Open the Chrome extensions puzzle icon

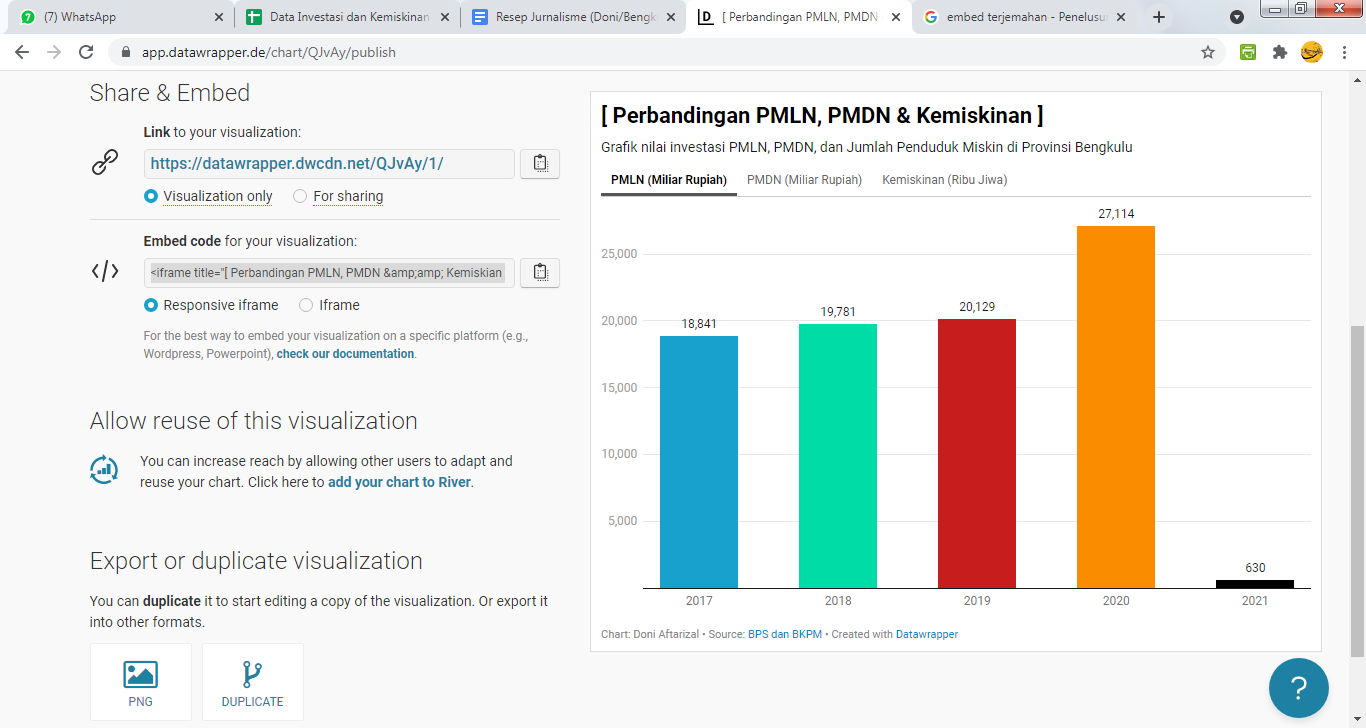pyautogui.click(x=1279, y=52)
